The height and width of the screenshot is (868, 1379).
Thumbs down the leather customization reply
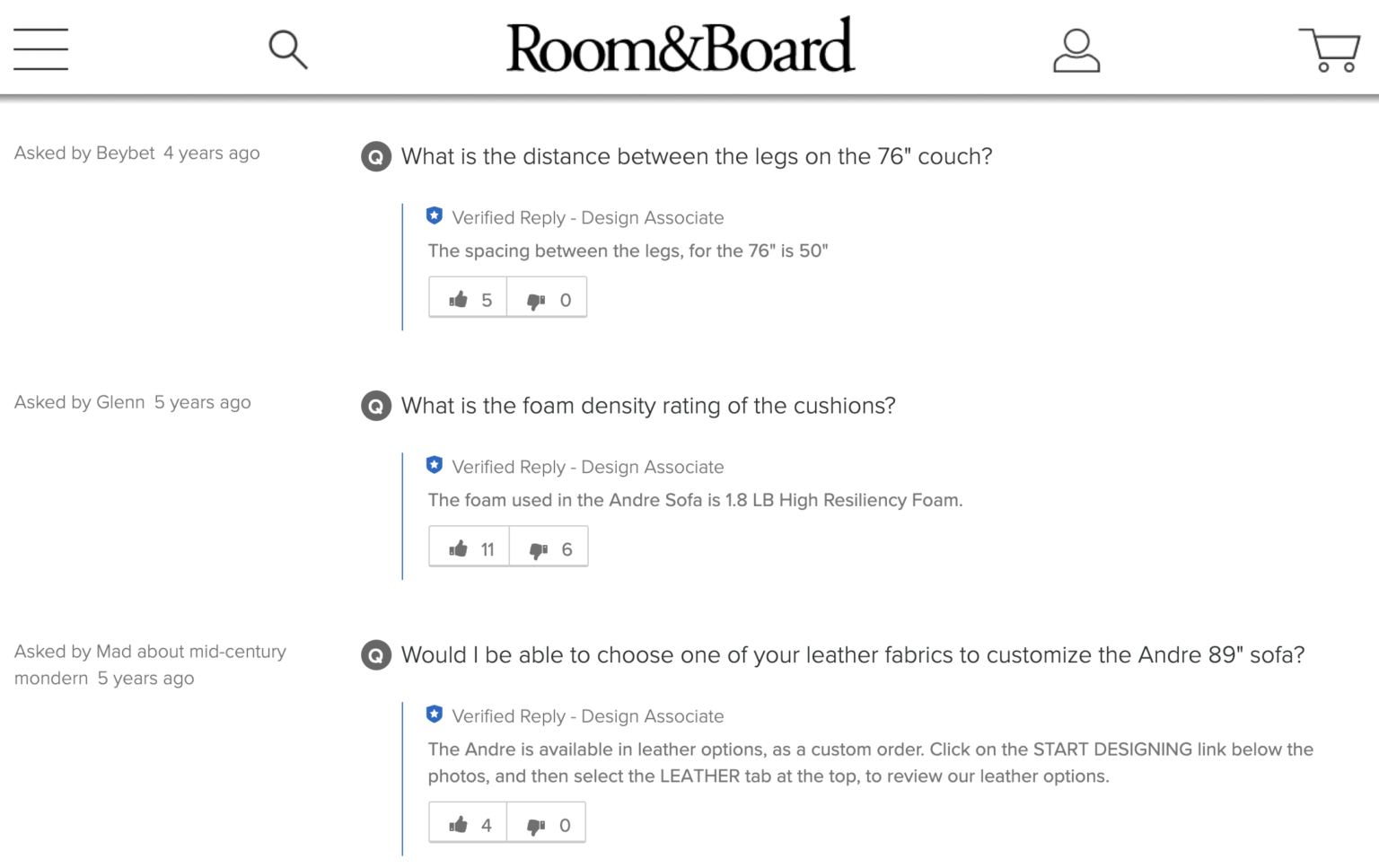tap(546, 821)
